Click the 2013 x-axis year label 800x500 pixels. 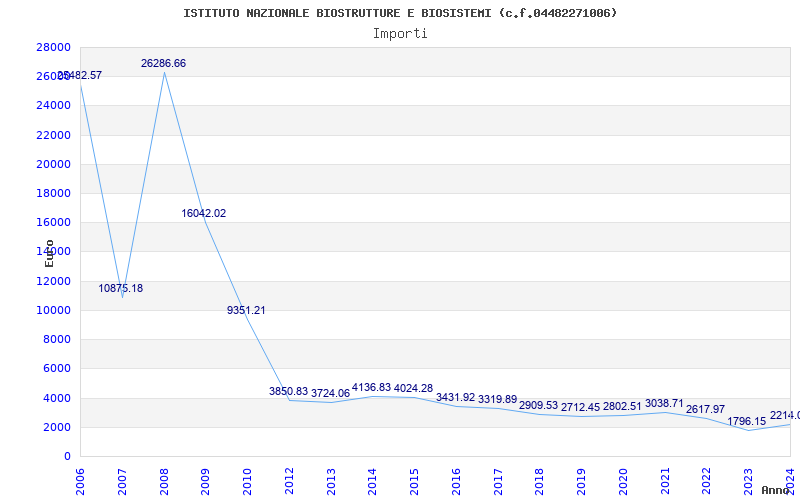pyautogui.click(x=331, y=482)
